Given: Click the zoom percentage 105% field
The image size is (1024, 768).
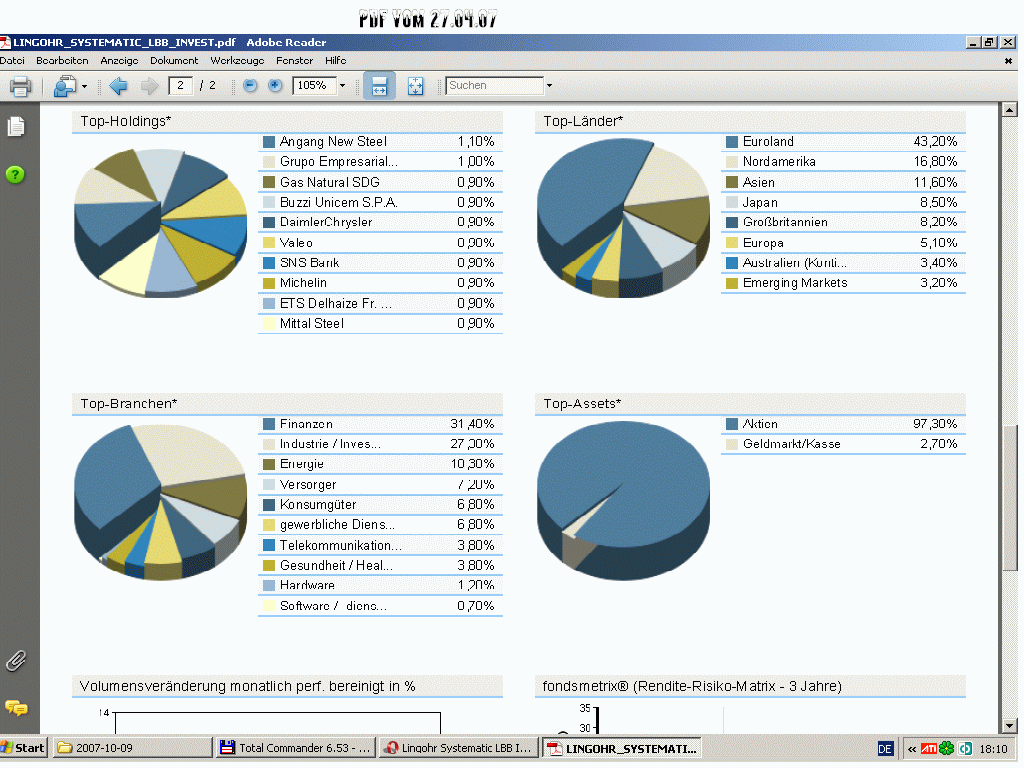Looking at the screenshot, I should (315, 86).
